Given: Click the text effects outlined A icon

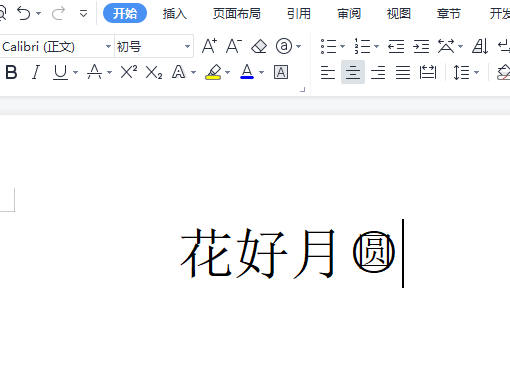Looking at the screenshot, I should click(179, 72).
